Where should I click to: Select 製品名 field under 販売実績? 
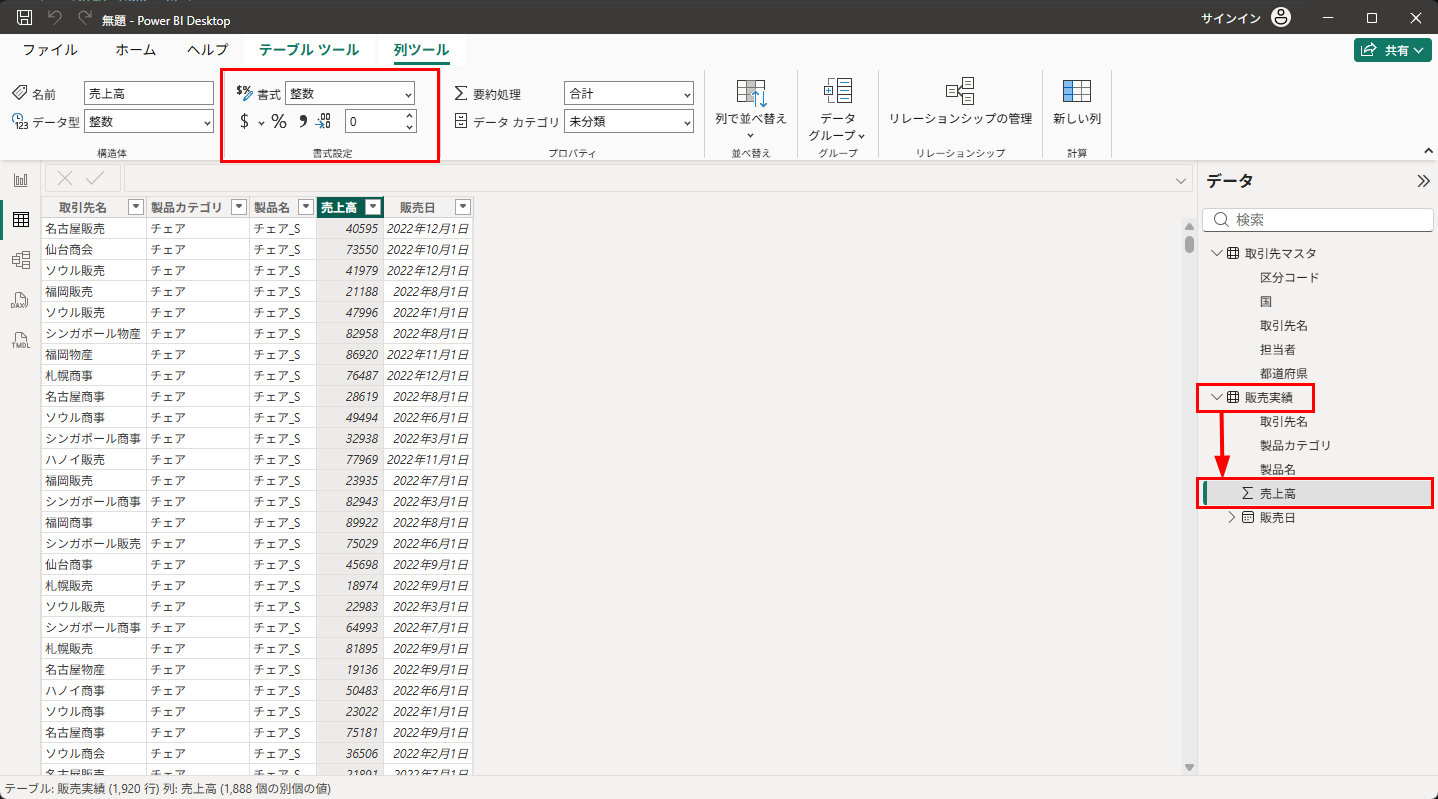click(1277, 469)
